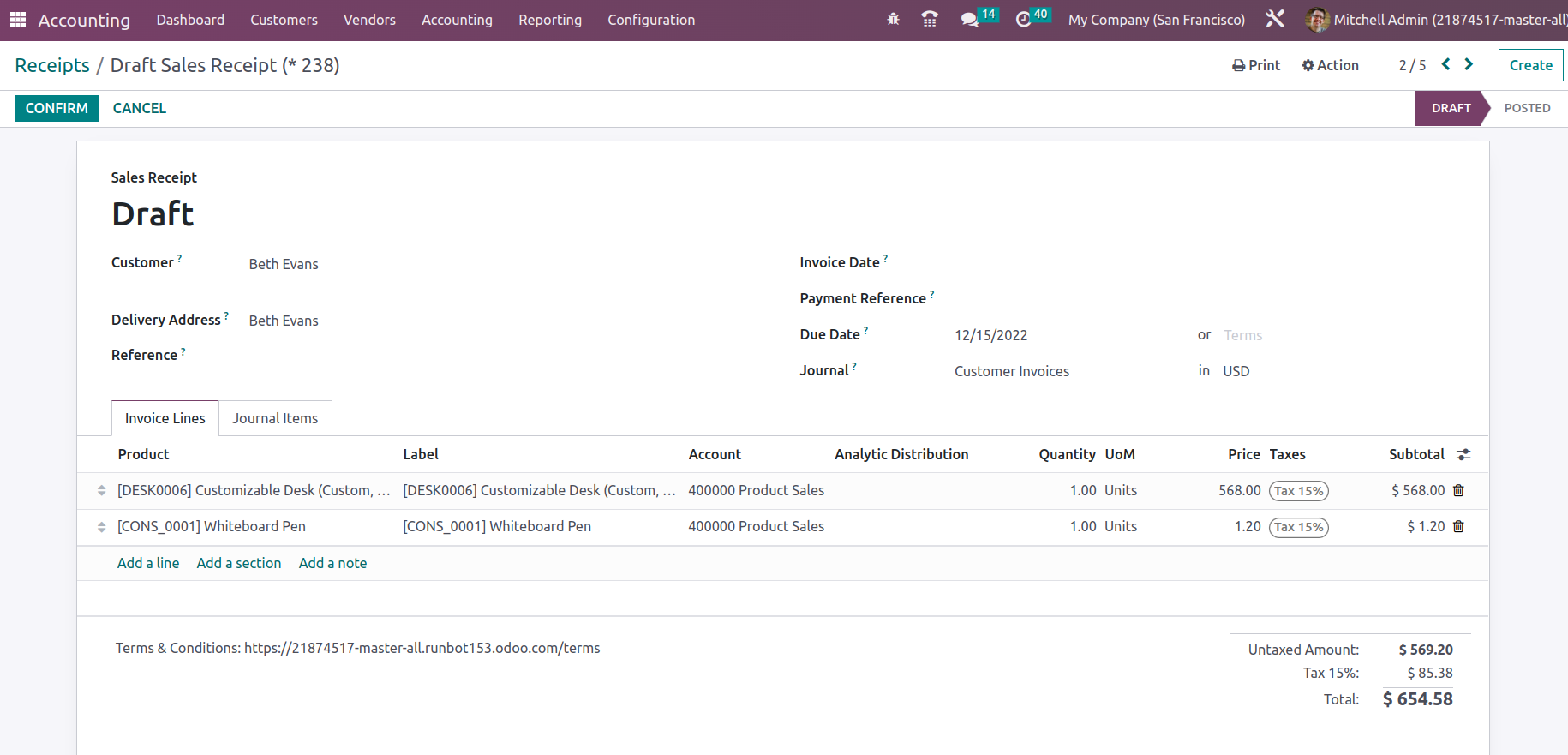1568x755 pixels.
Task: Click Receipts breadcrumb link
Action: (52, 65)
